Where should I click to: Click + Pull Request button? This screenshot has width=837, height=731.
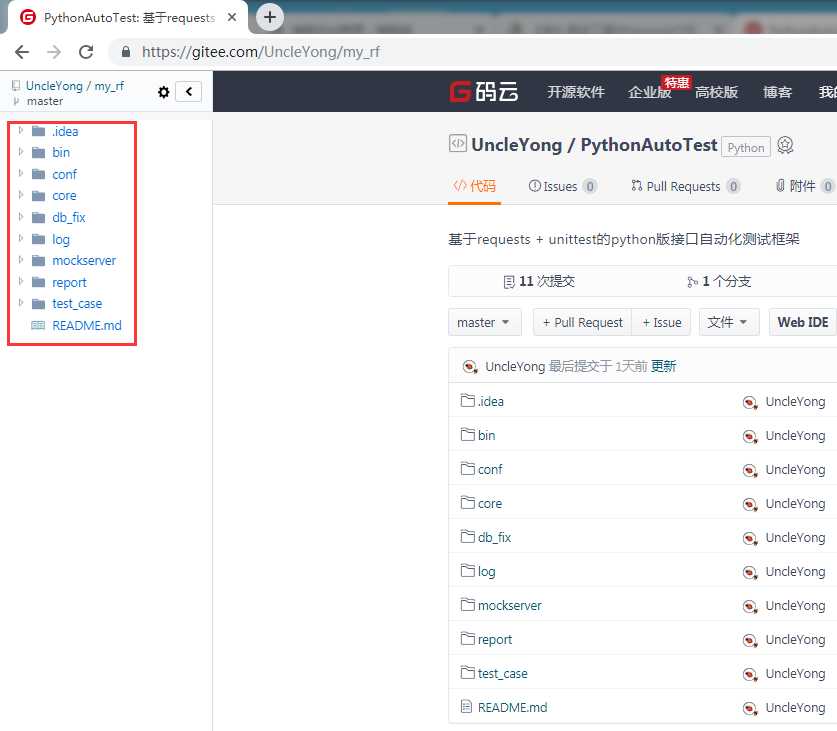tap(582, 322)
